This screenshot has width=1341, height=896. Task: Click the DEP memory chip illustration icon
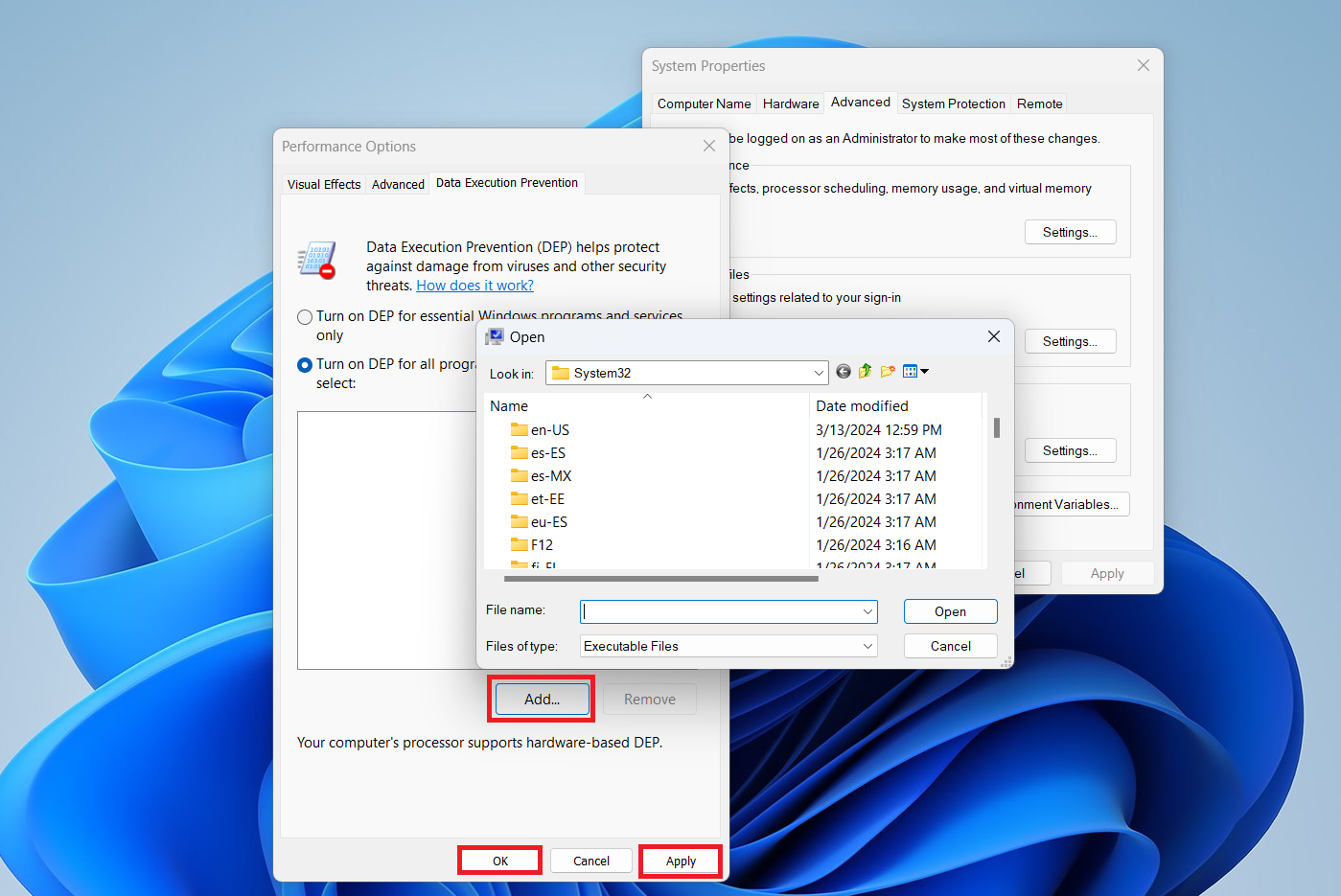(x=317, y=260)
